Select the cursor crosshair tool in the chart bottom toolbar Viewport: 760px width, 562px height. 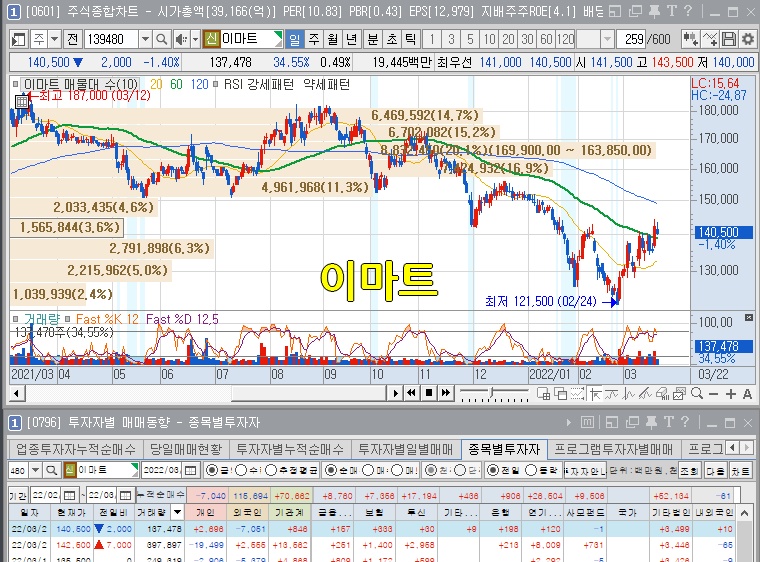pyautogui.click(x=595, y=394)
